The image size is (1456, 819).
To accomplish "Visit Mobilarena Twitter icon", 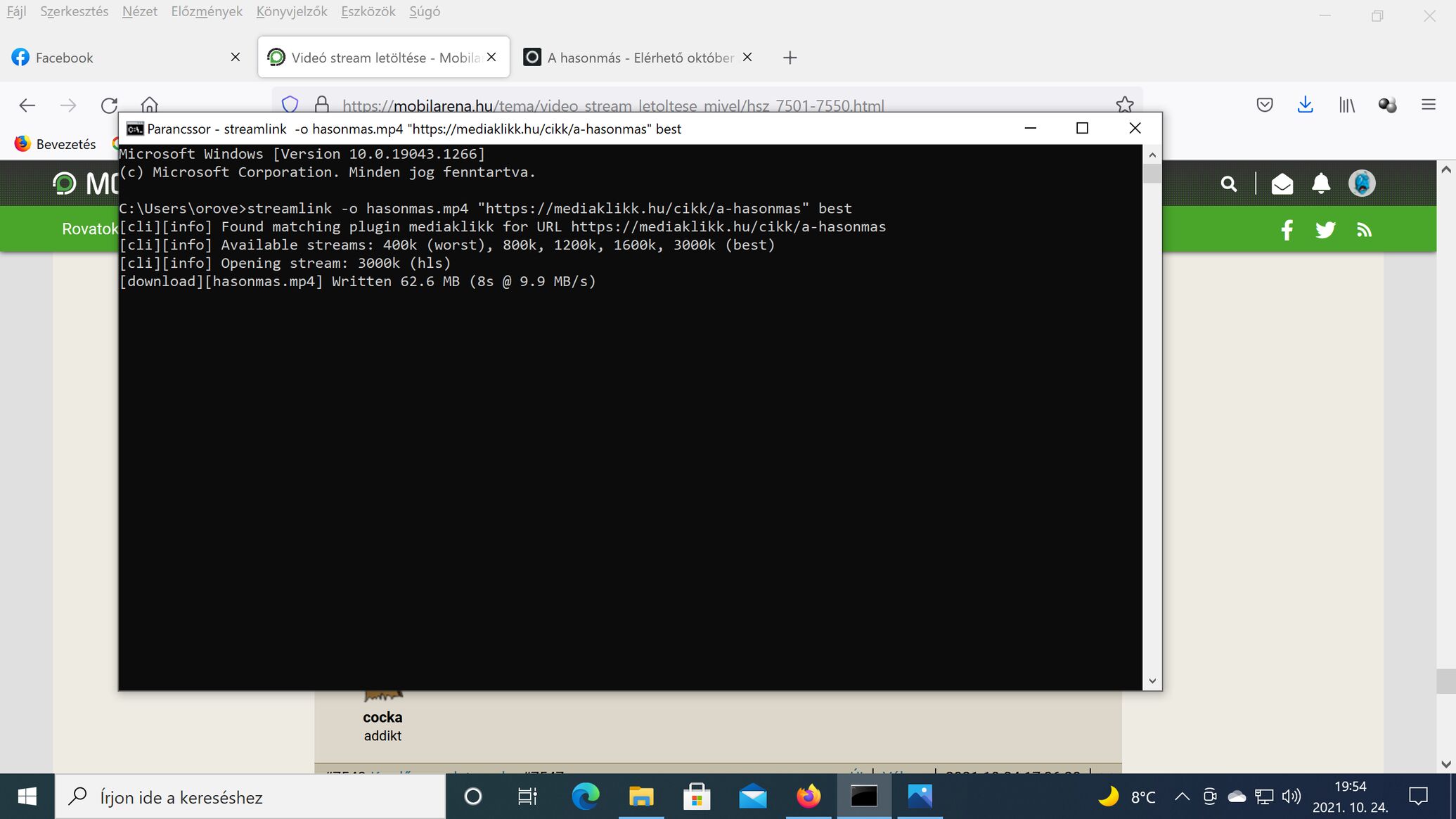I will click(1325, 230).
